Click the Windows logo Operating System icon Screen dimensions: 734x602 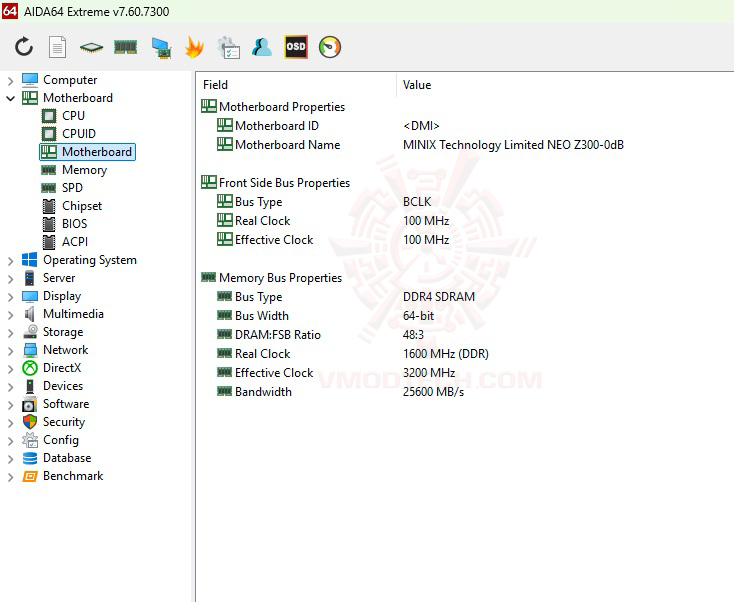30,260
